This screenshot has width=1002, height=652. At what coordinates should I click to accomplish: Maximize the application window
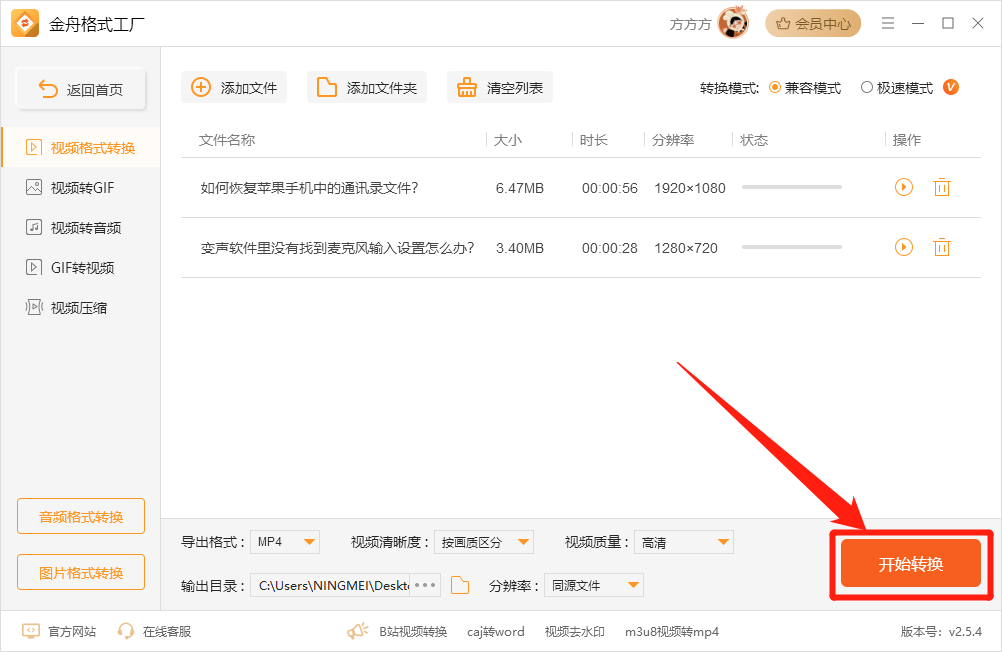tap(948, 24)
